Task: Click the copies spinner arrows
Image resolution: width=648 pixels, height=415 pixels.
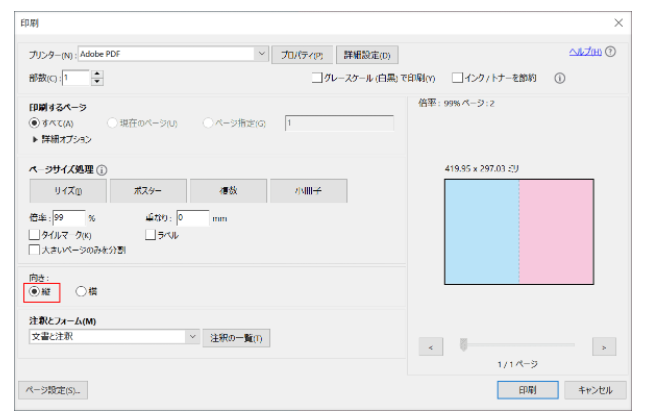Action: point(97,77)
